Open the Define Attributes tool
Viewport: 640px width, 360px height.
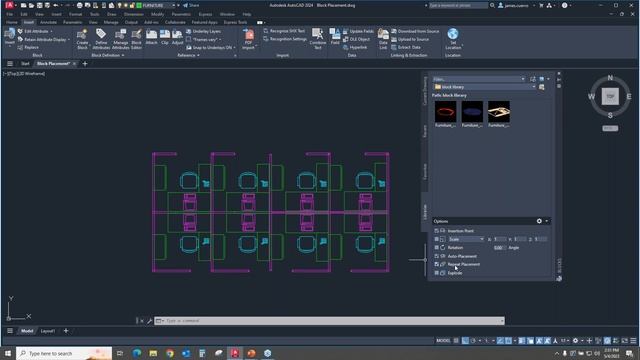point(101,39)
